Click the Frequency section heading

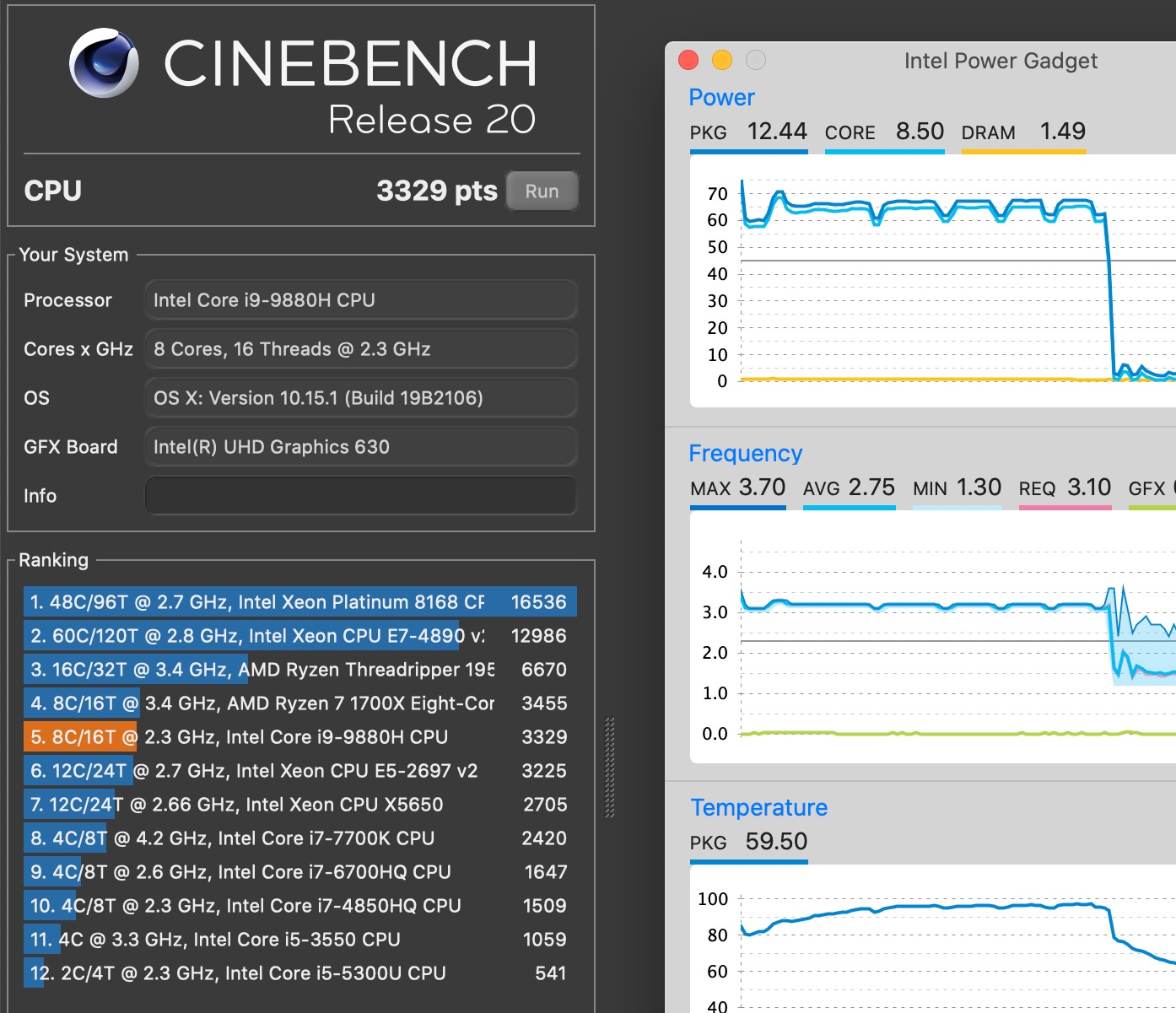746,454
